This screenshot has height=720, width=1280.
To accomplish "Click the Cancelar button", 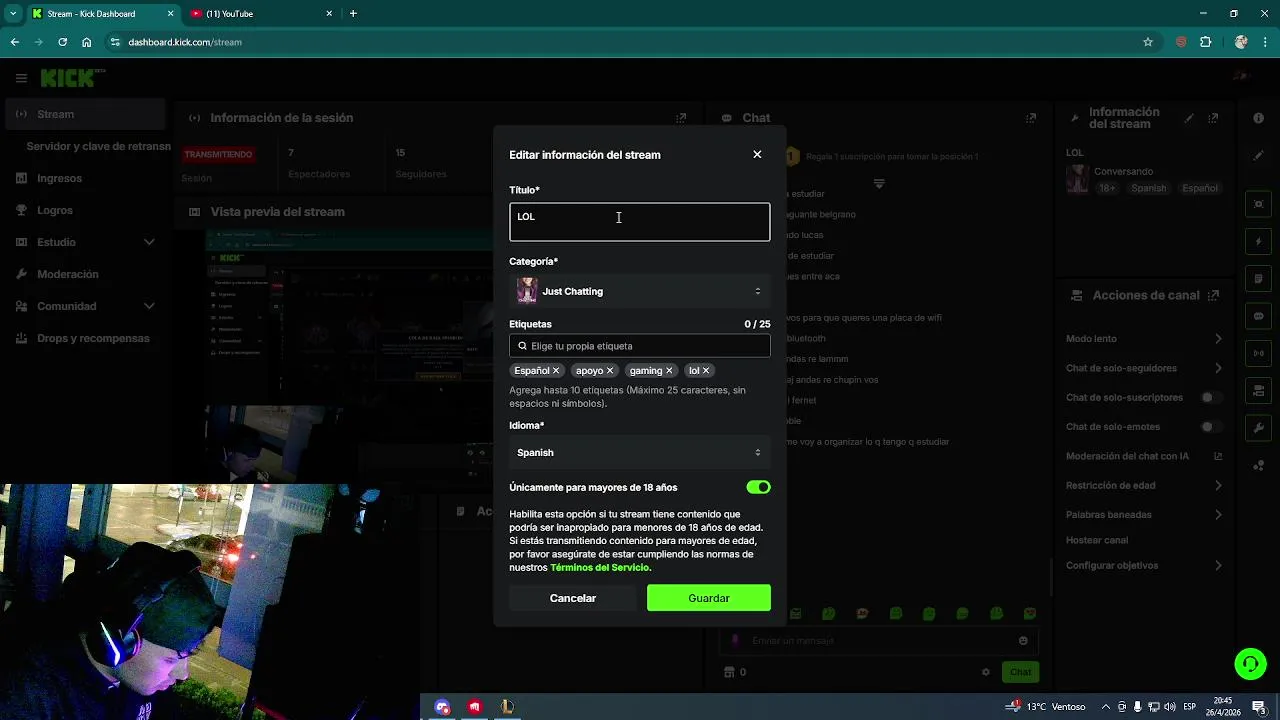I will pyautogui.click(x=573, y=598).
